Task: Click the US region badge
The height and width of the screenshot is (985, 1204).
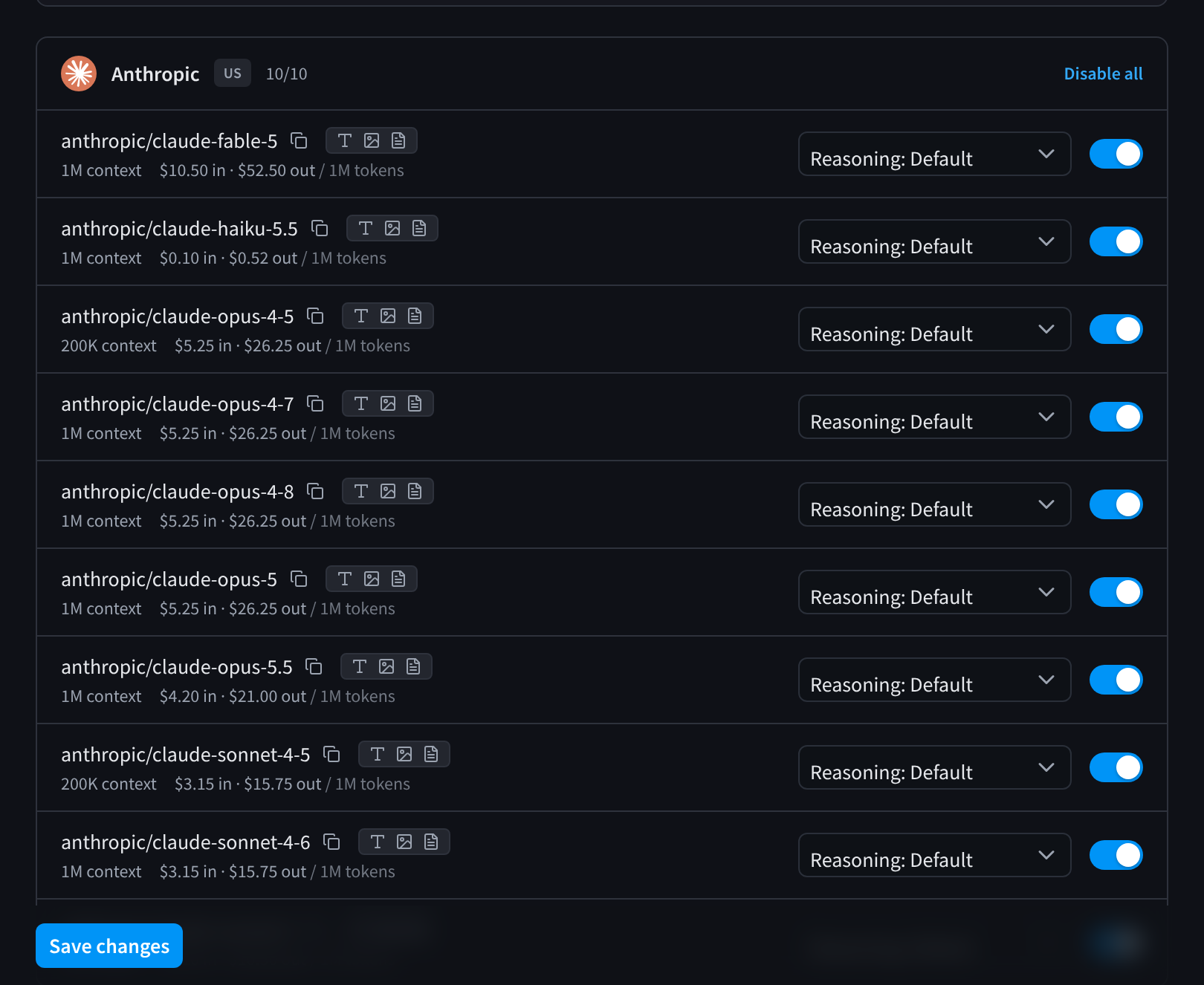Action: (233, 73)
